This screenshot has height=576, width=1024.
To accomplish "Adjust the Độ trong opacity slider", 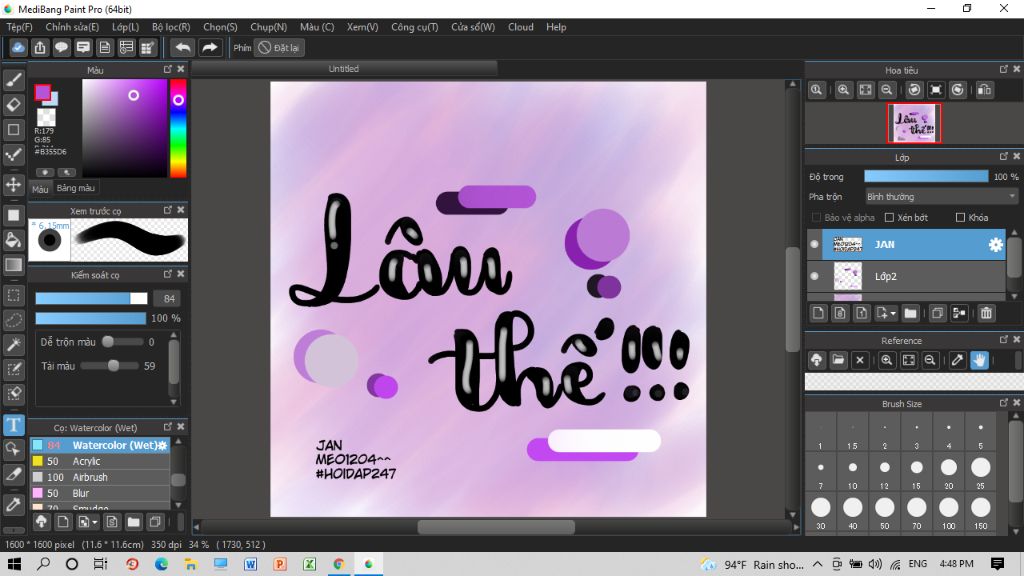I will (x=926, y=176).
